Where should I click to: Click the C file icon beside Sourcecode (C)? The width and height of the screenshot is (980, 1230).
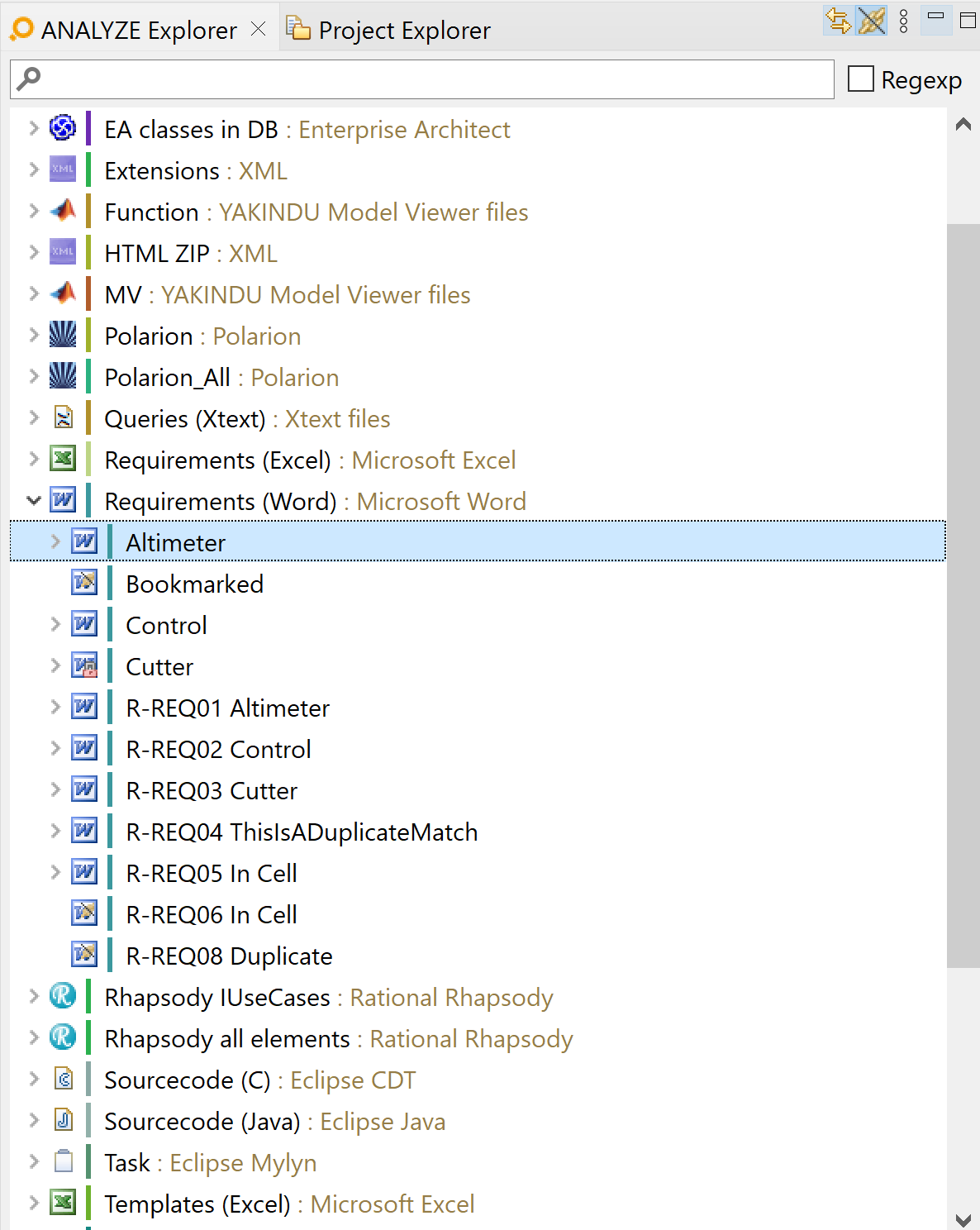(x=63, y=1079)
